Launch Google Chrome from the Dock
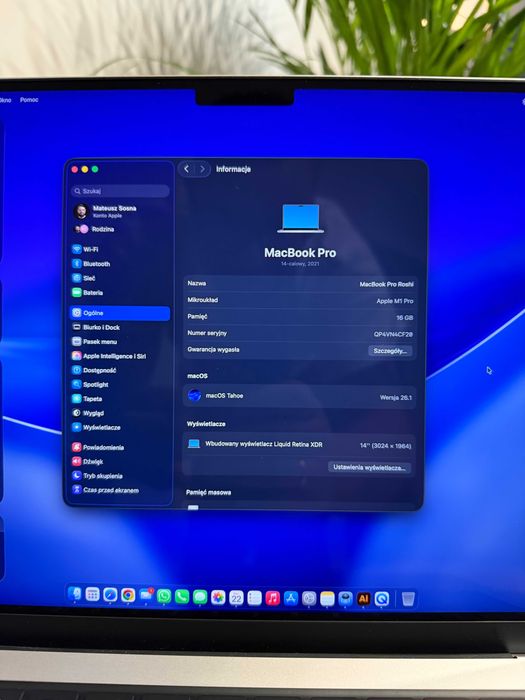 pos(128,595)
